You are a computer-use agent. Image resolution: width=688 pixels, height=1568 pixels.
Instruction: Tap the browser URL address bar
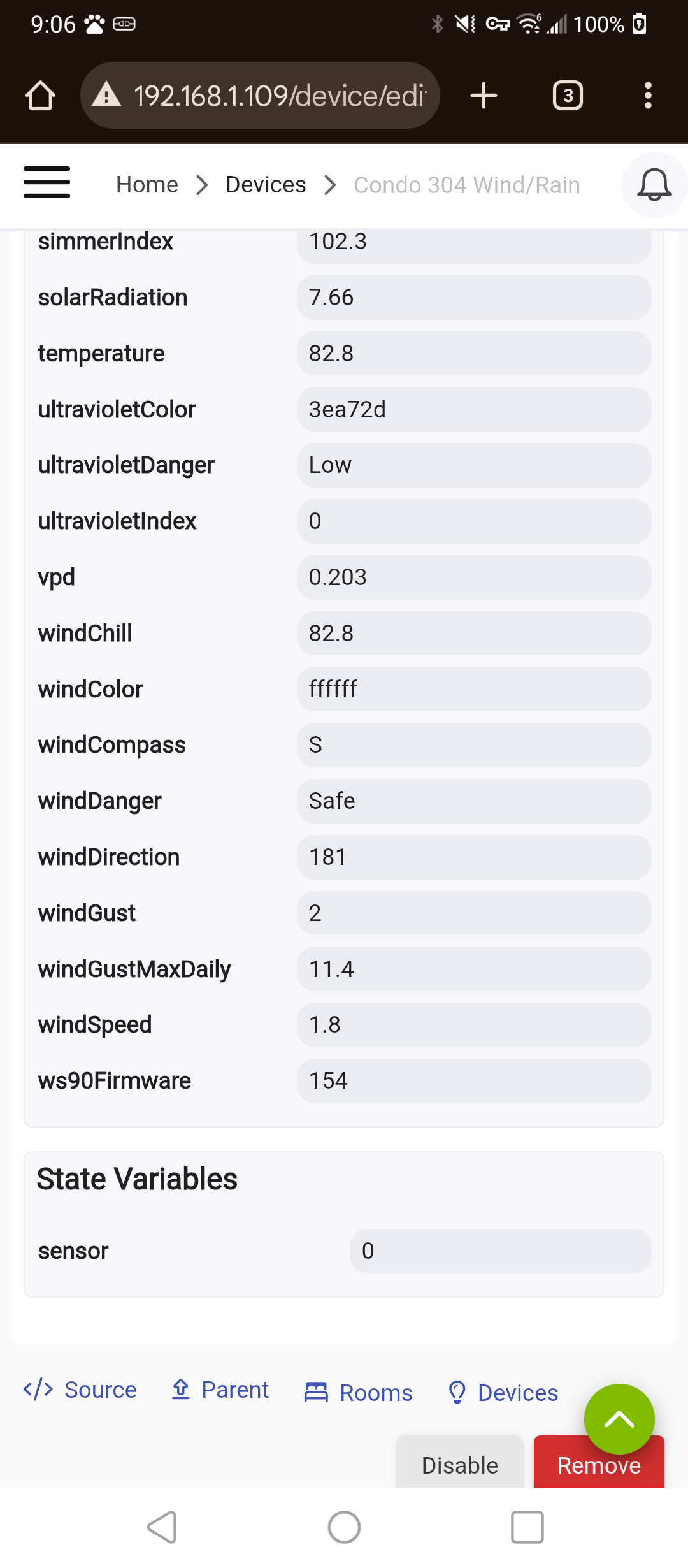(260, 96)
